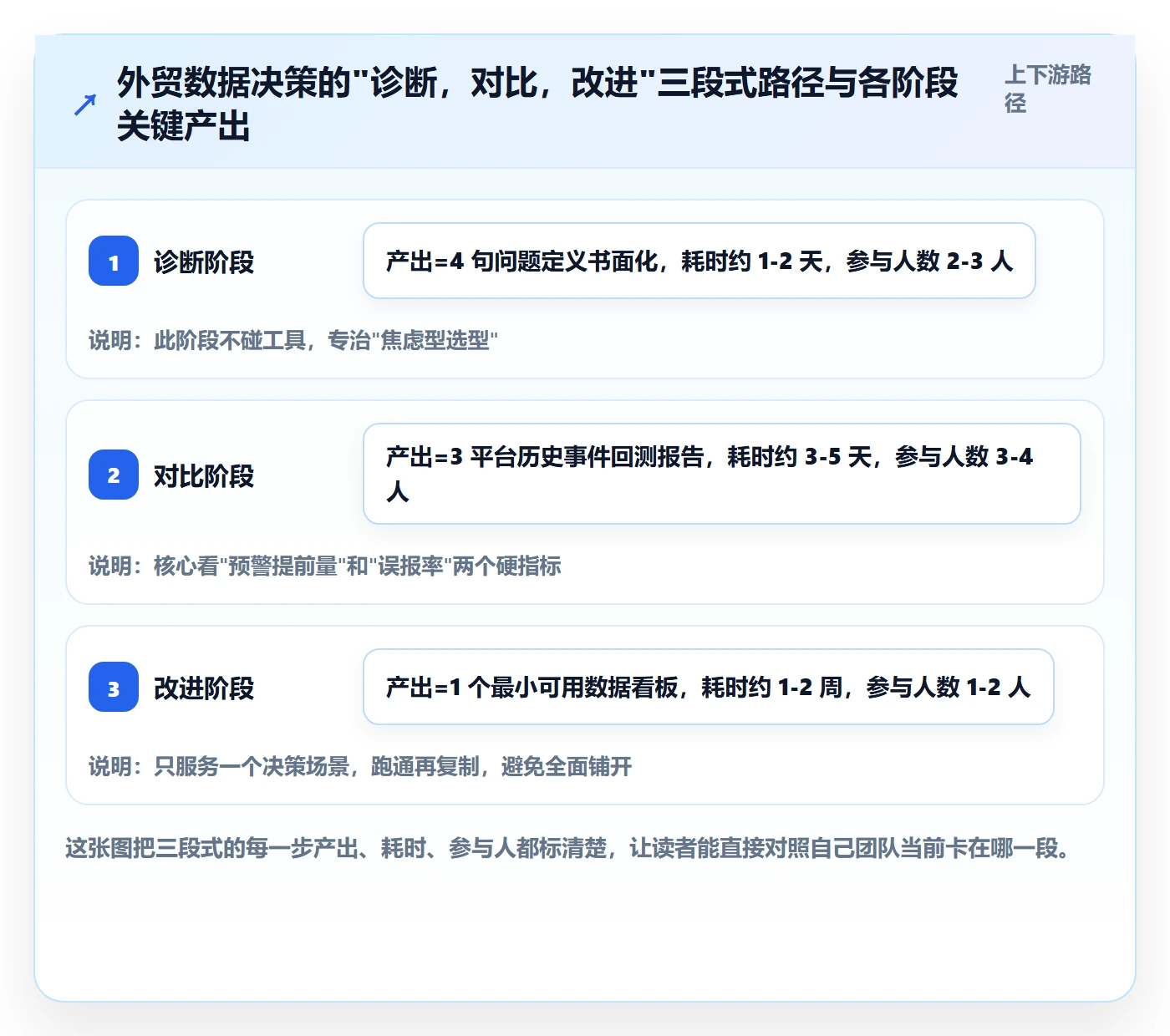Click the blue arrow icon beside the title
The width and height of the screenshot is (1170, 1036).
click(85, 104)
